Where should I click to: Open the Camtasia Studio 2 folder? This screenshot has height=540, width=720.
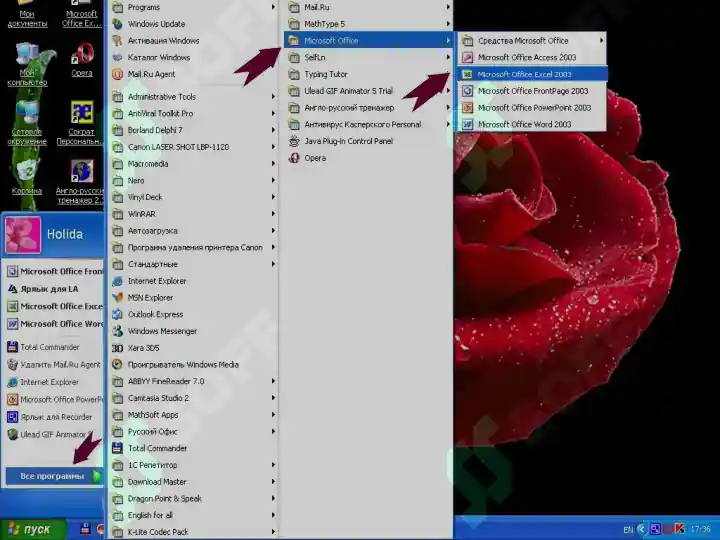(x=194, y=399)
